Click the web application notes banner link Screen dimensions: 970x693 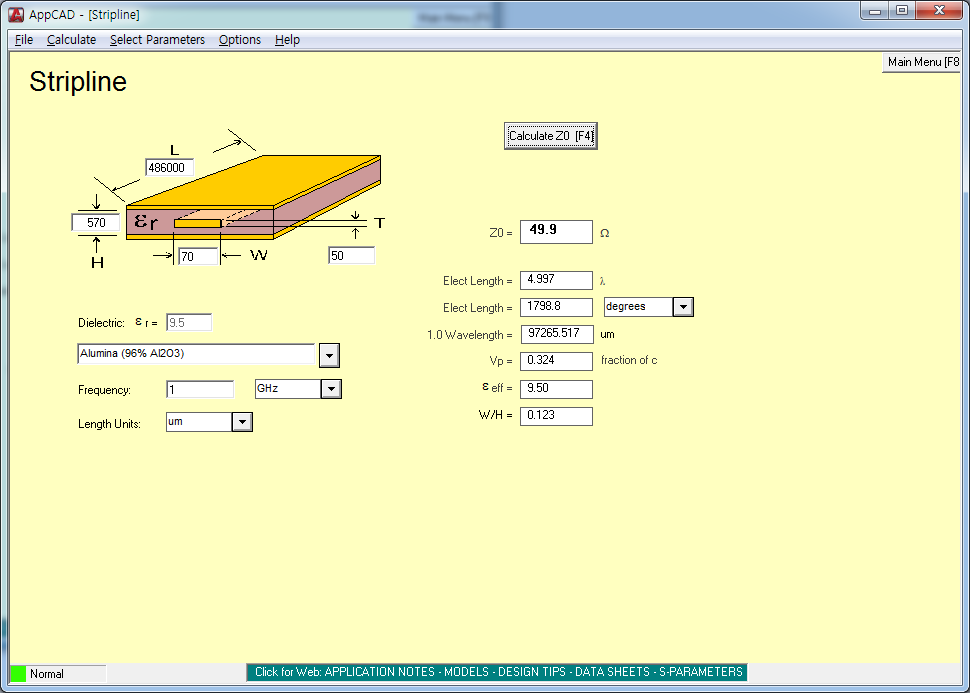[497, 672]
